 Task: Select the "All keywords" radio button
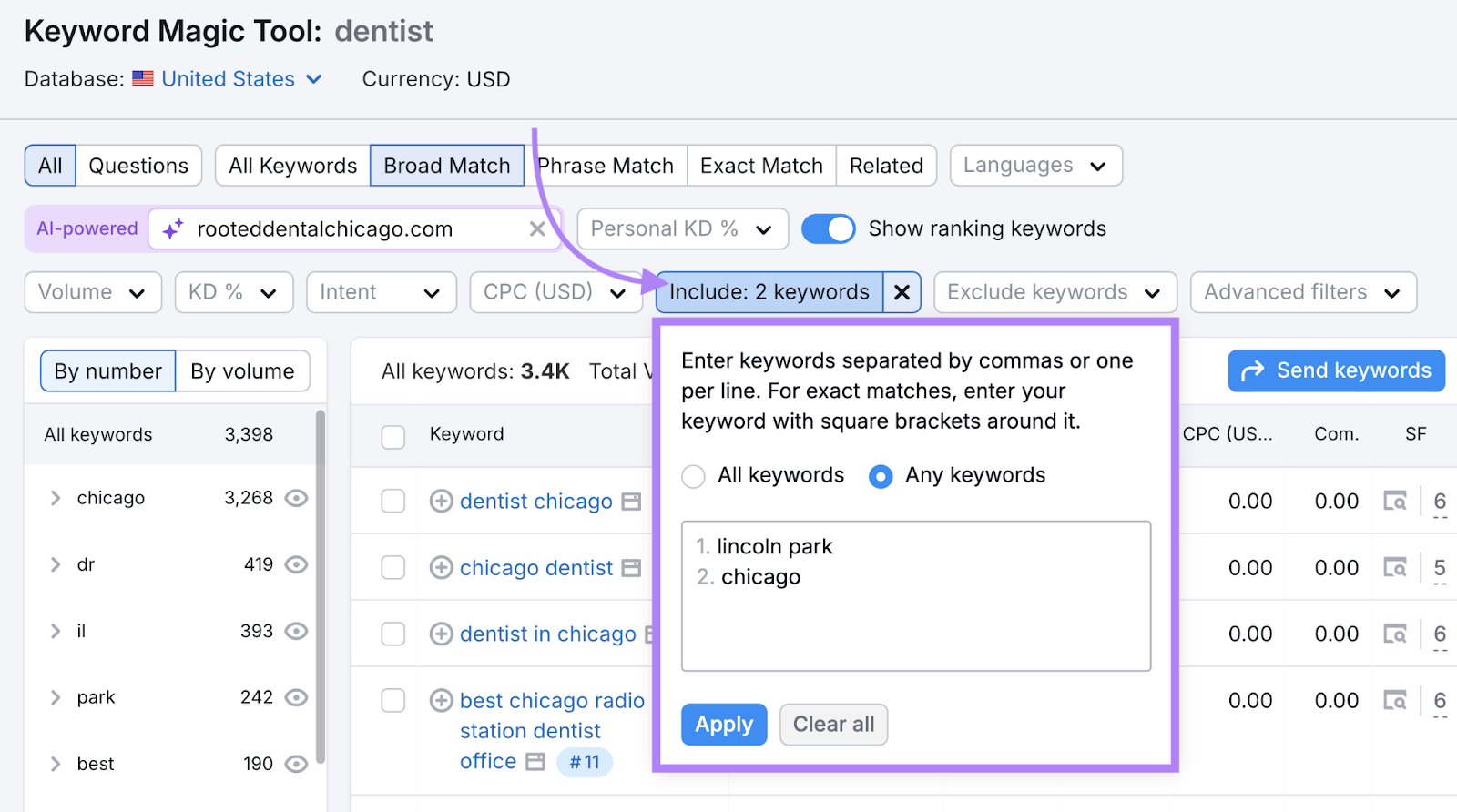tap(693, 475)
